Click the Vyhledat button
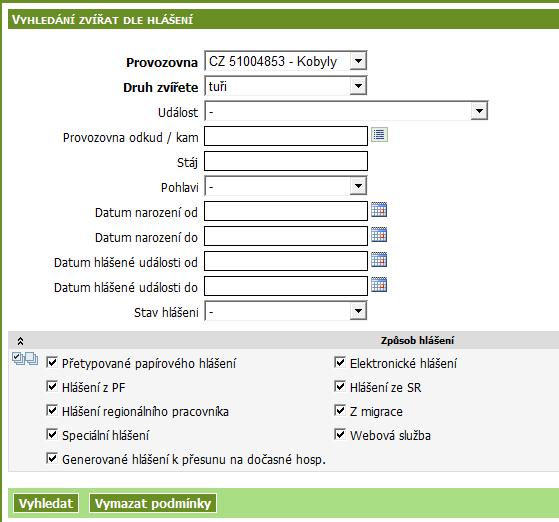The height and width of the screenshot is (522, 559). pos(46,503)
